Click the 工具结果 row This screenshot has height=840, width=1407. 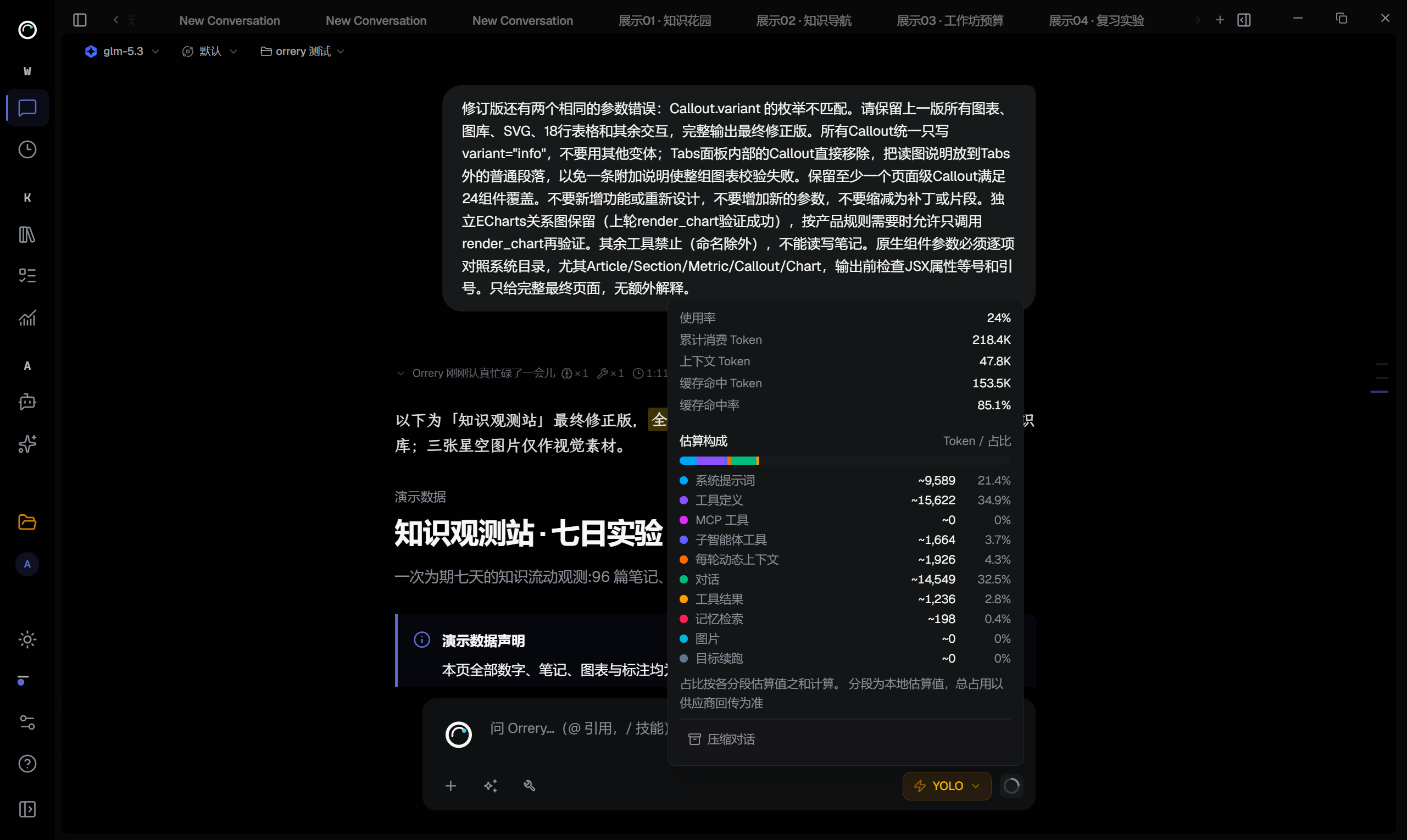pyautogui.click(x=845, y=599)
